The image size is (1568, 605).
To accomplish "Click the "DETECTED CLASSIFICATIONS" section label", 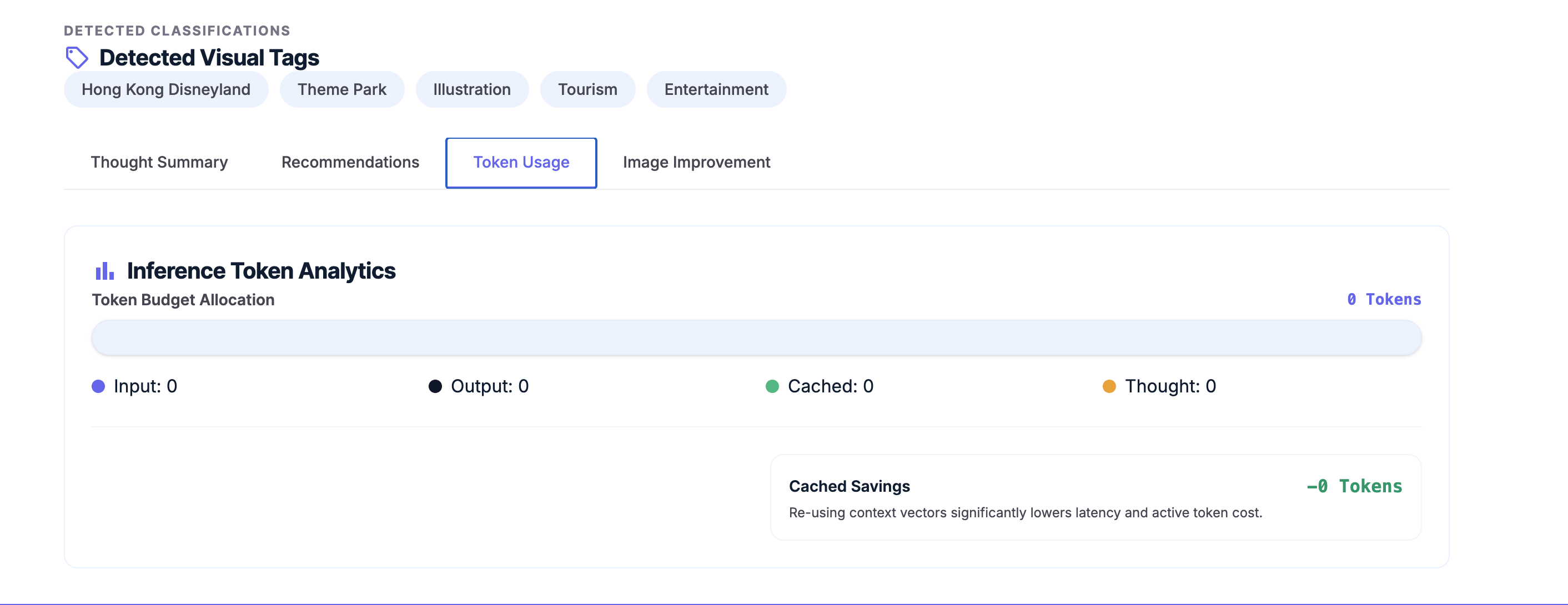I will [x=177, y=31].
